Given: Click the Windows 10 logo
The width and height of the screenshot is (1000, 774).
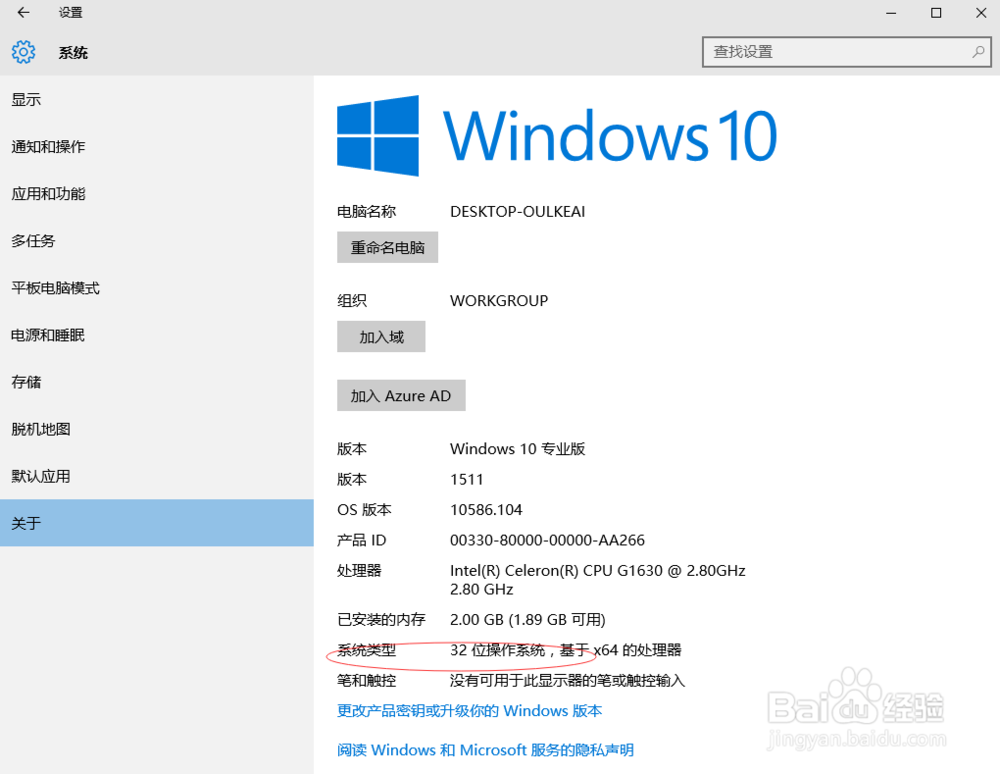Looking at the screenshot, I should click(557, 135).
